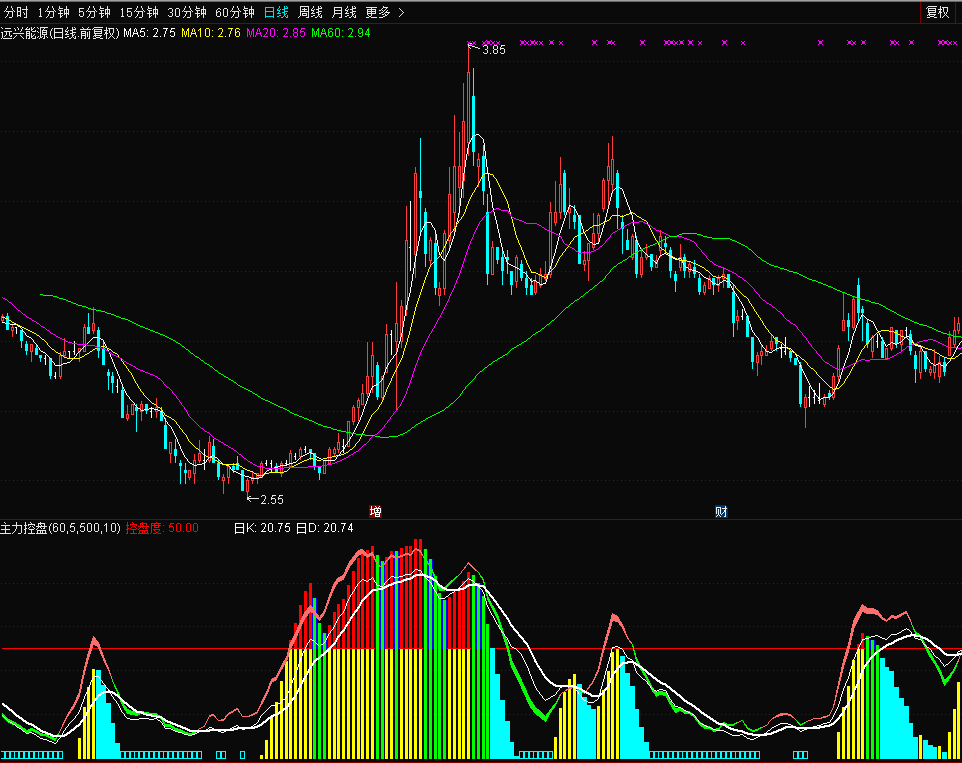Select the 60分钟 chart period
The width and height of the screenshot is (962, 763).
(x=235, y=12)
